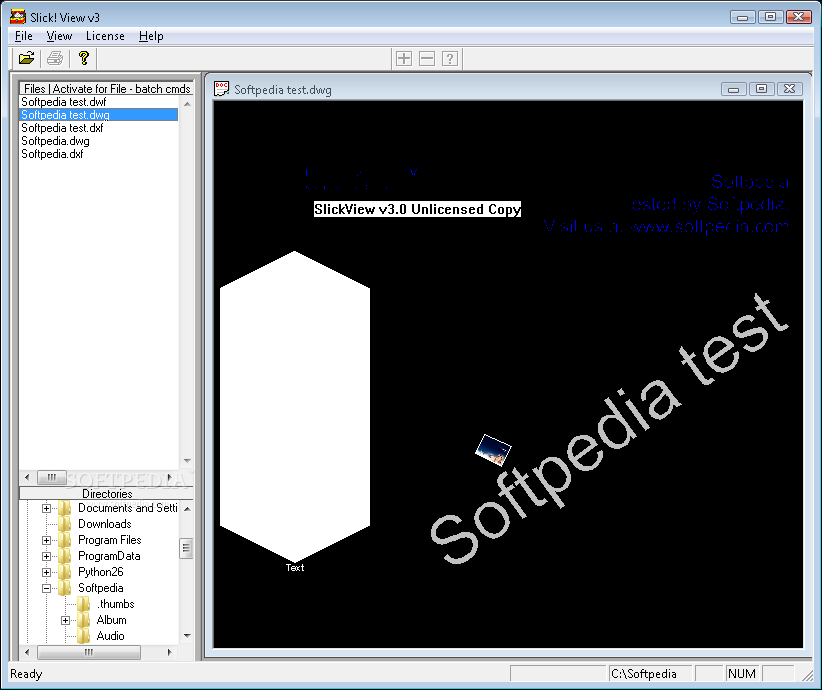Expand the Python26 tree node

coord(46,572)
